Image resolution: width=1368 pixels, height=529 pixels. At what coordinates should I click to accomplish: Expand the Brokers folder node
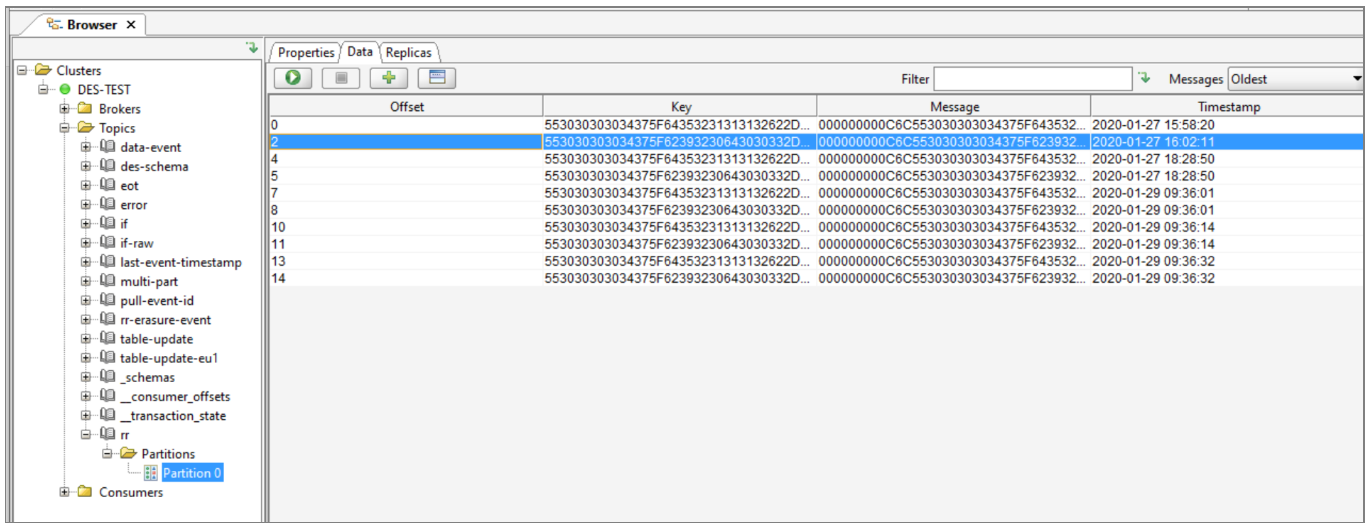pos(65,109)
